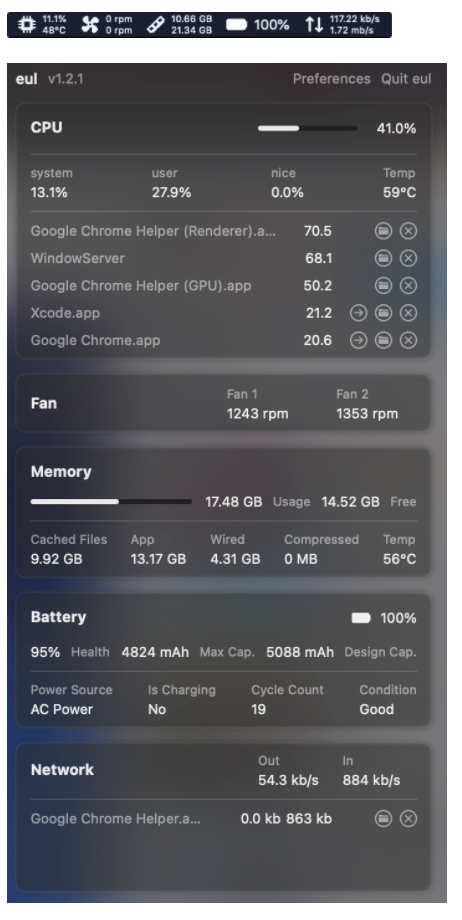
Task: Click the CPU usage progress bar
Action: pyautogui.click(x=308, y=128)
